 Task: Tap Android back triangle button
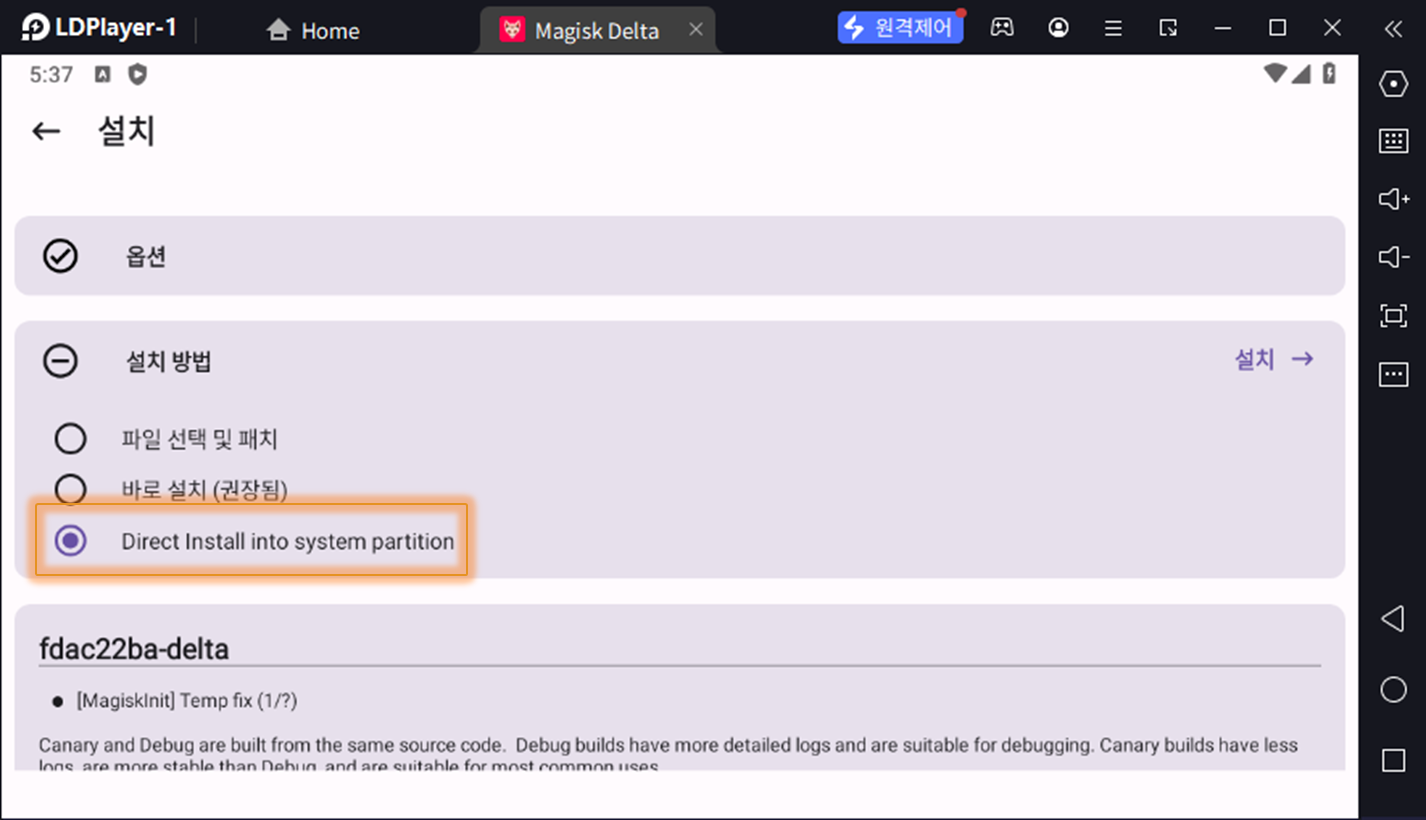1392,619
